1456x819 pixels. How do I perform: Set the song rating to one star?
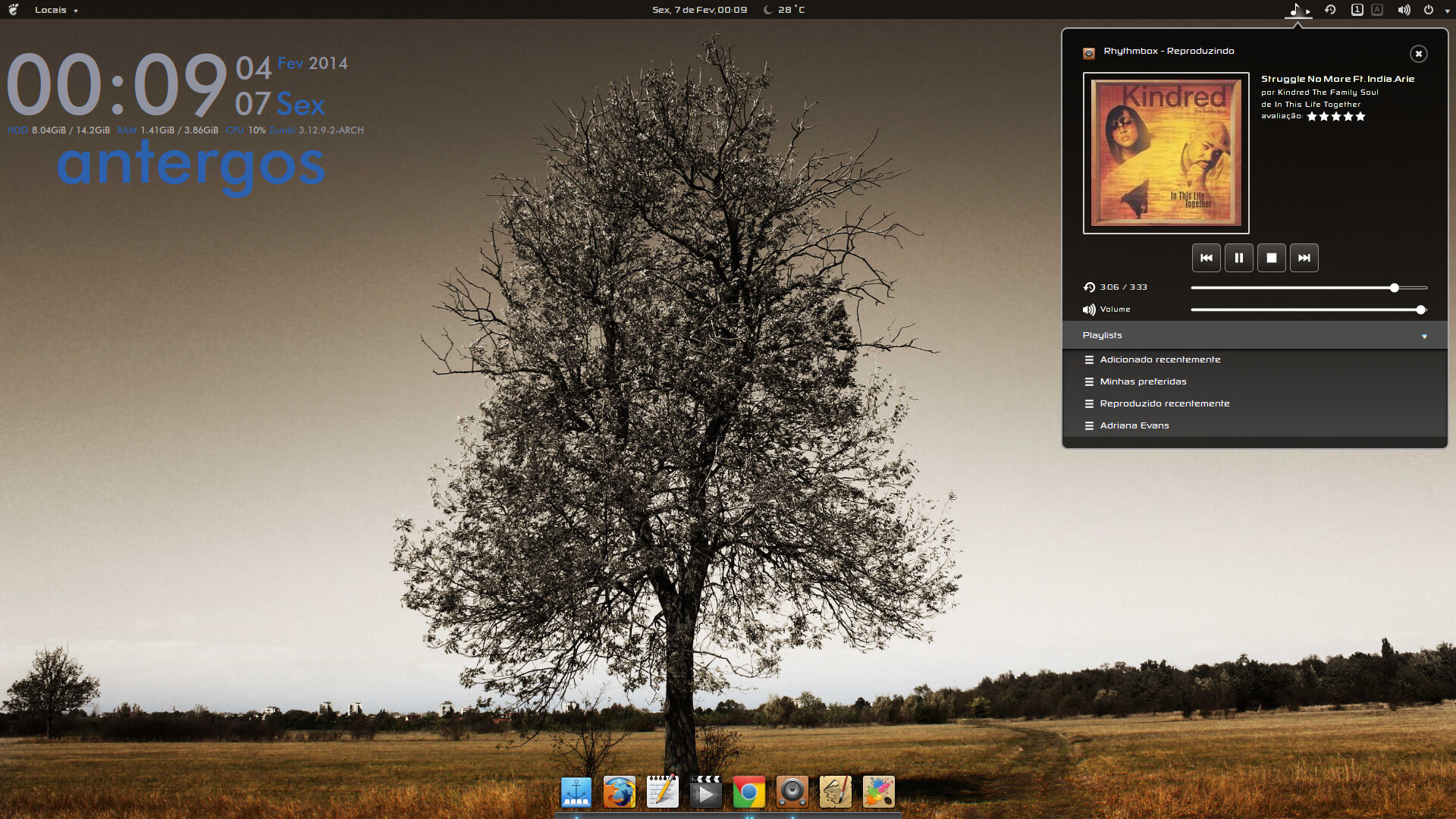[x=1312, y=117]
